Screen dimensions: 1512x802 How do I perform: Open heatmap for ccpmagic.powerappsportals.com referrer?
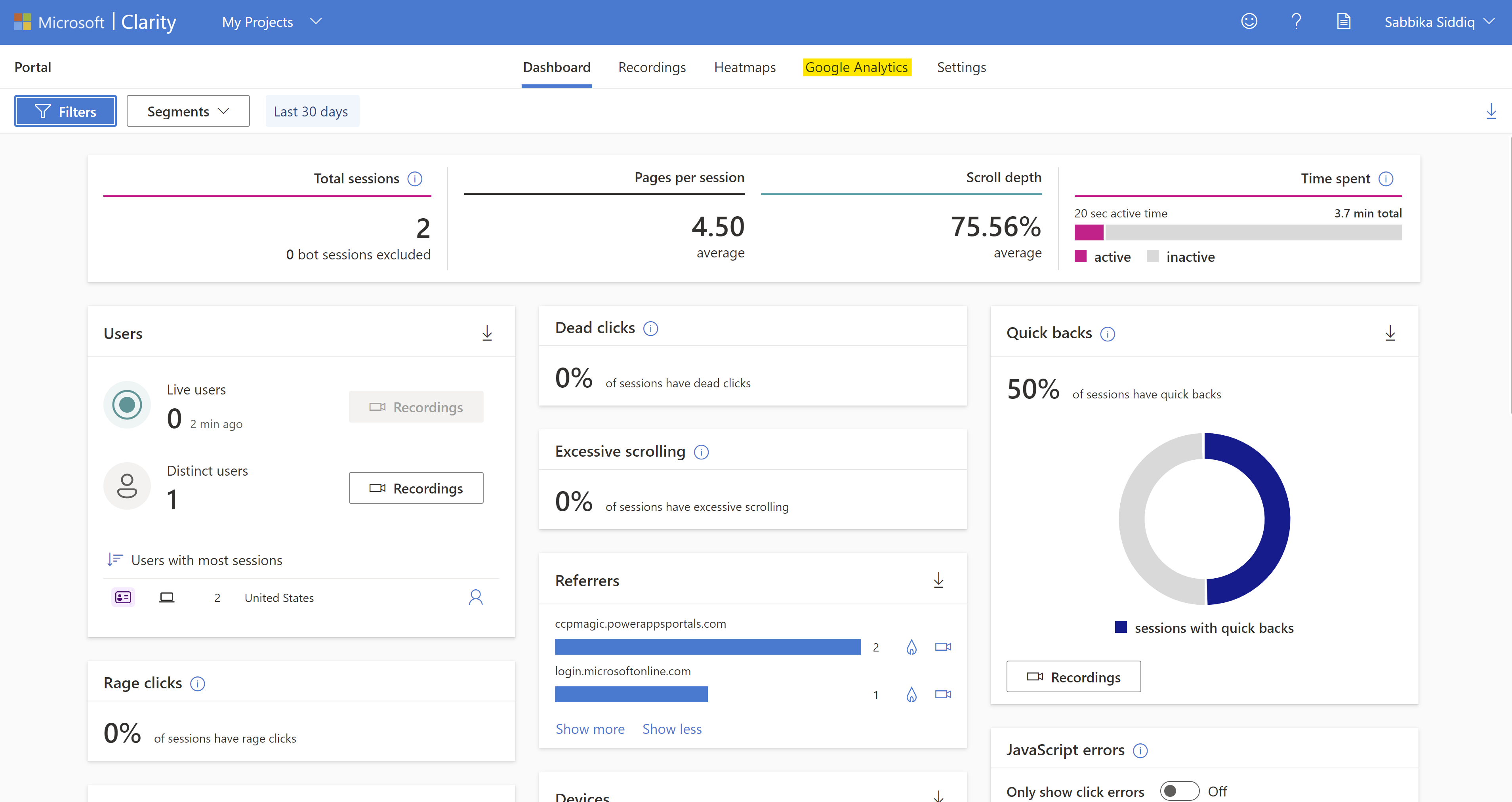[x=911, y=647]
